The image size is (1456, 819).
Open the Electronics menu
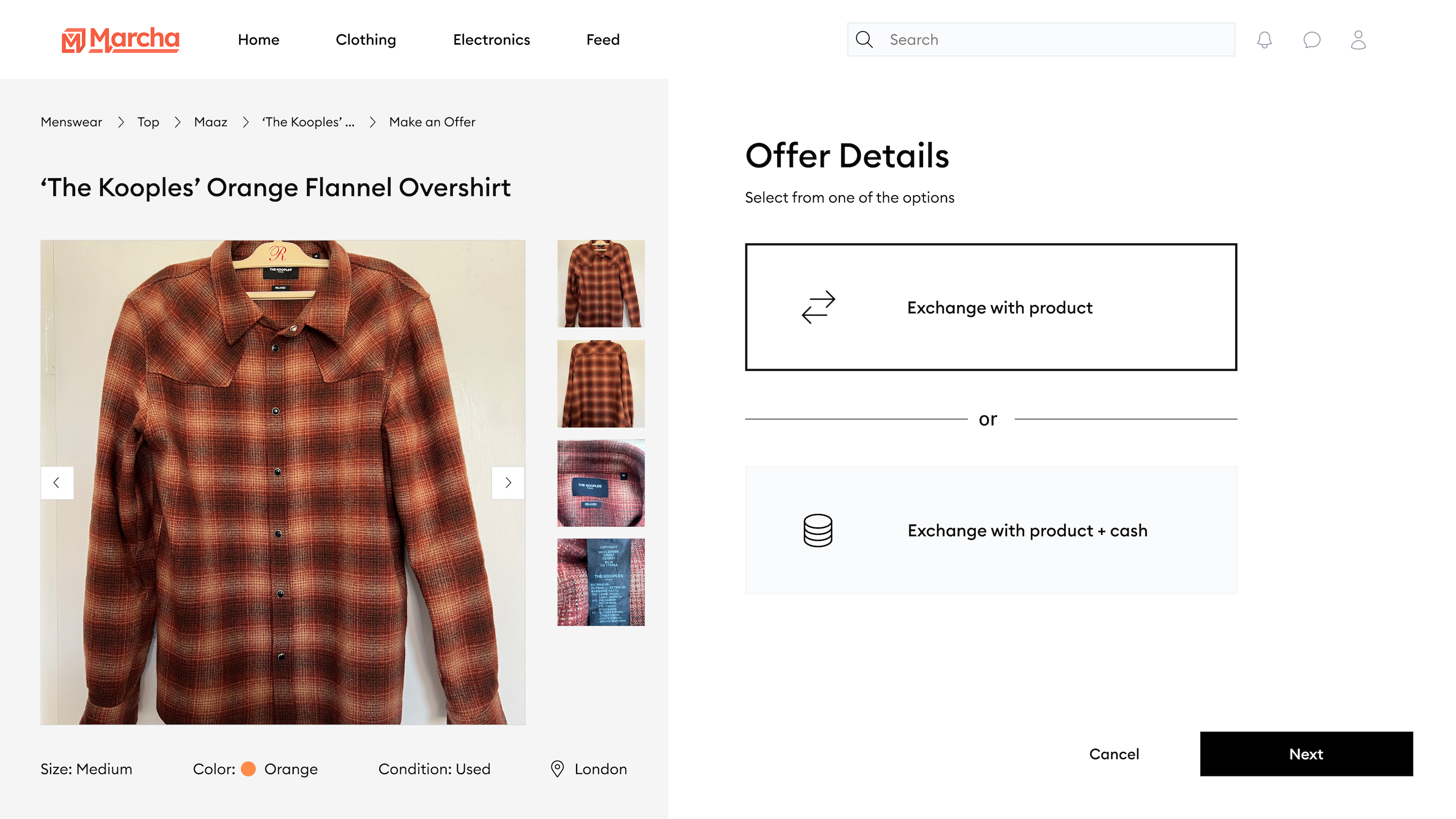click(491, 39)
